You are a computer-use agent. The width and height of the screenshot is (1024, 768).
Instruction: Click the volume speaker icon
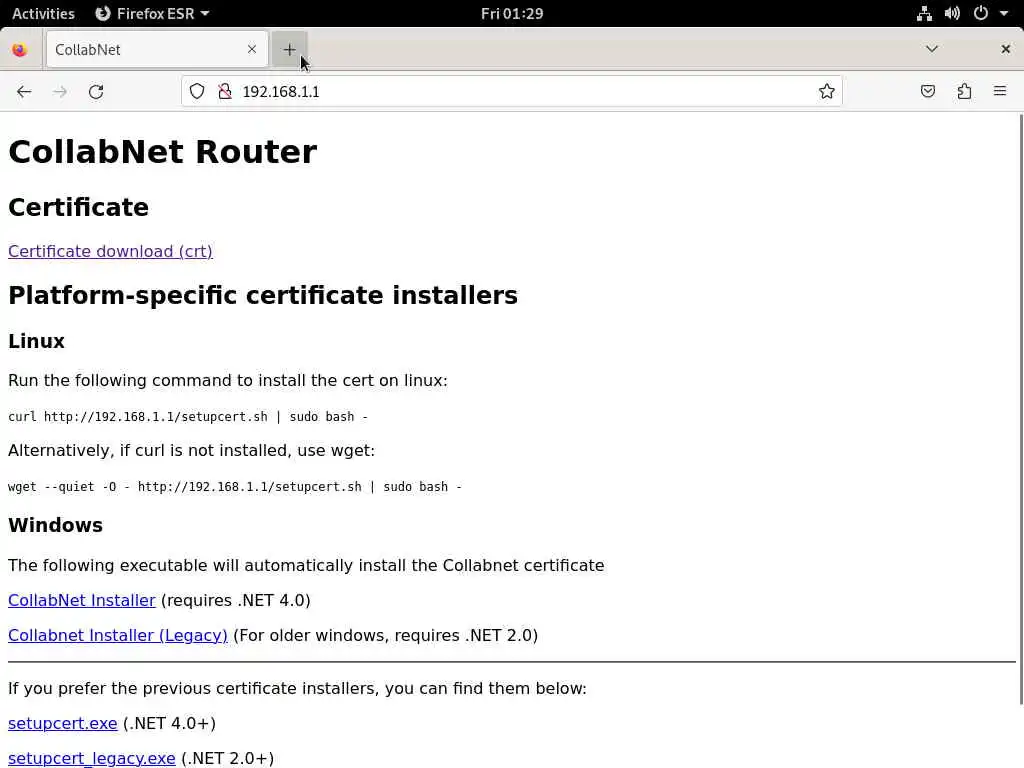[952, 13]
